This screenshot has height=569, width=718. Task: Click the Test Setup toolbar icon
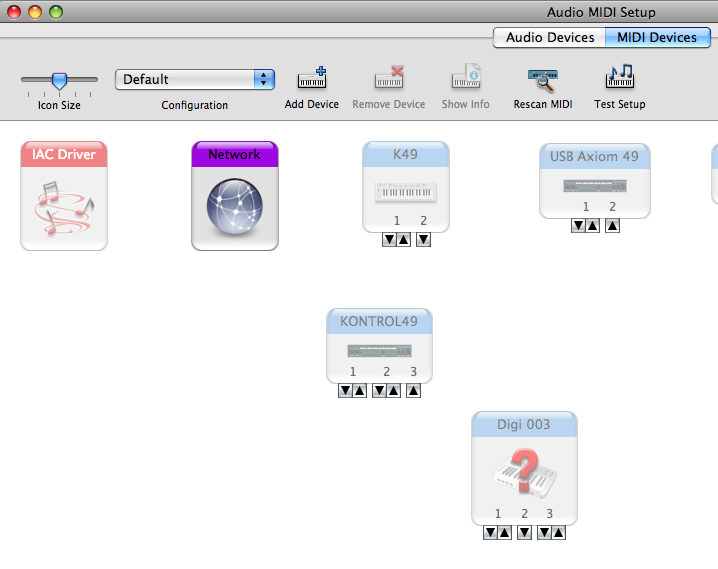click(620, 76)
